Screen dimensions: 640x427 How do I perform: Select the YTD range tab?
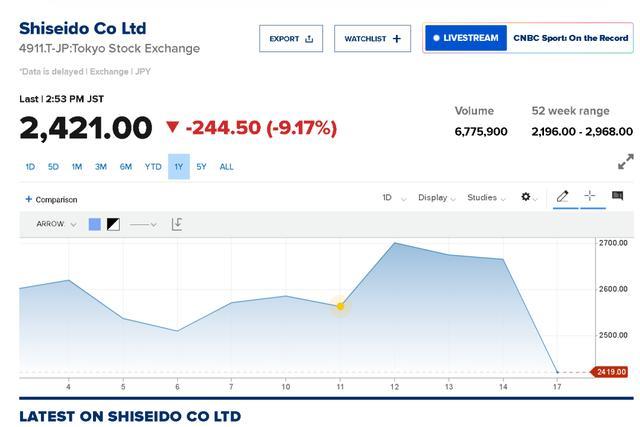point(153,167)
